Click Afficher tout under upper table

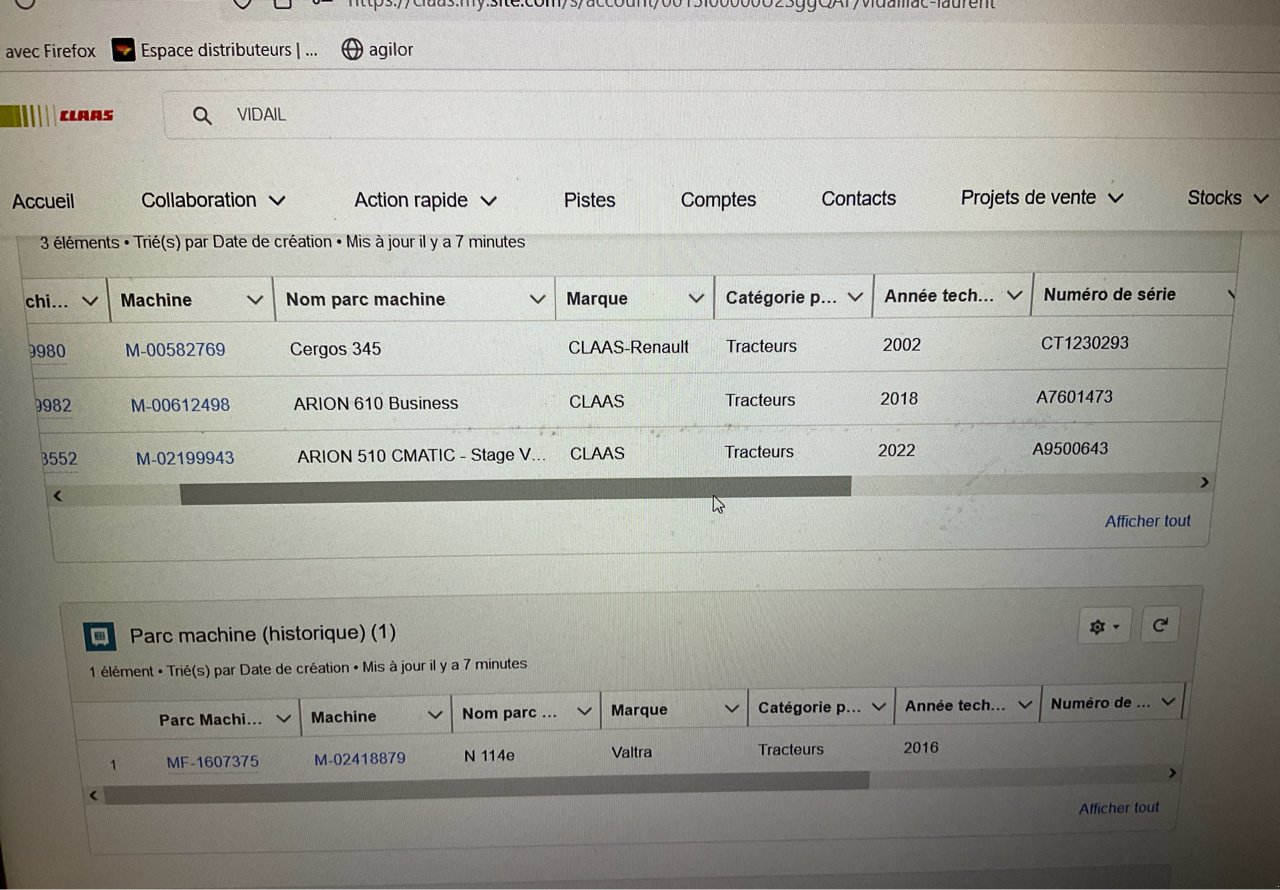pos(1148,521)
